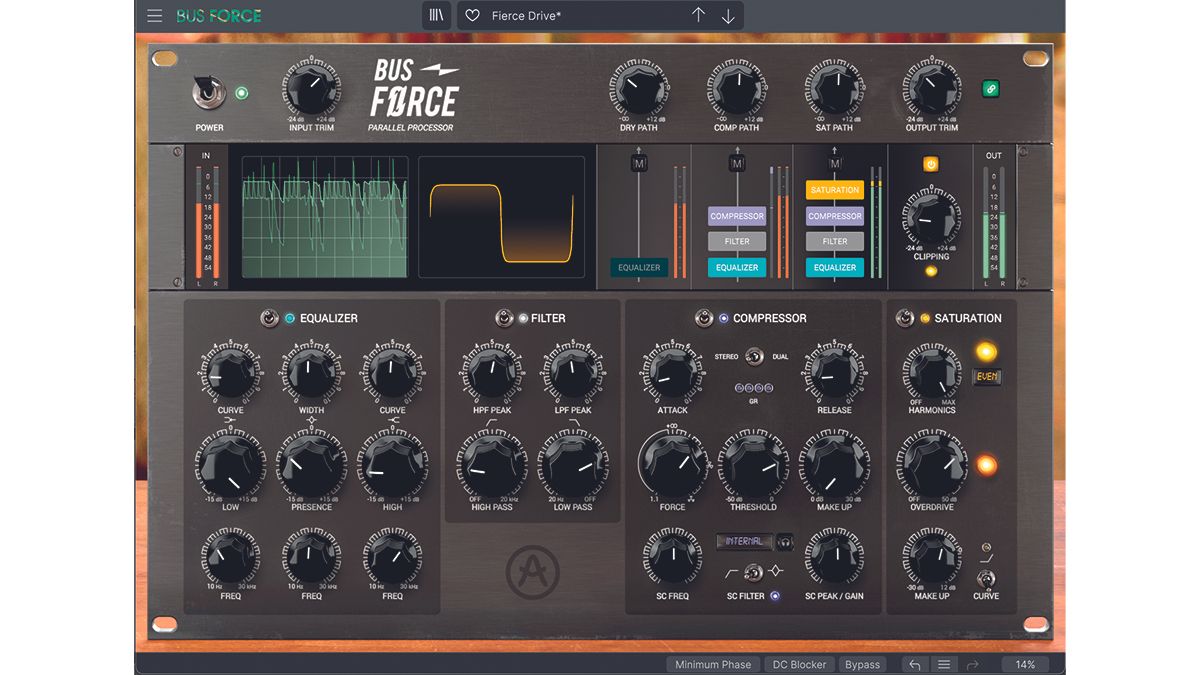Open the INTERNAL sidechain source selector
Screen dimensions: 1200x675
click(744, 541)
